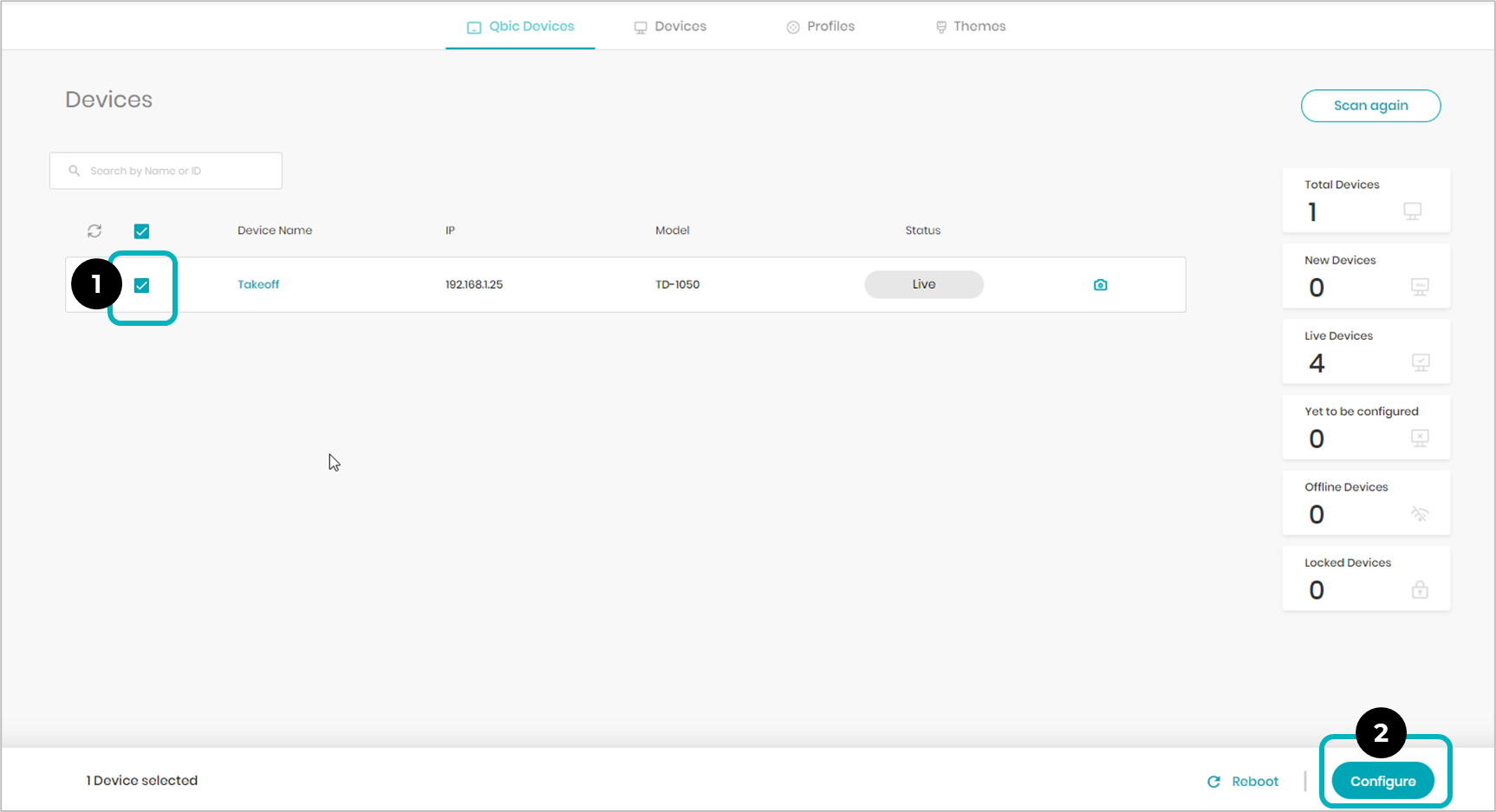Viewport: 1496px width, 812px height.
Task: Click the icon in Yet to be configured card
Action: pyautogui.click(x=1420, y=438)
